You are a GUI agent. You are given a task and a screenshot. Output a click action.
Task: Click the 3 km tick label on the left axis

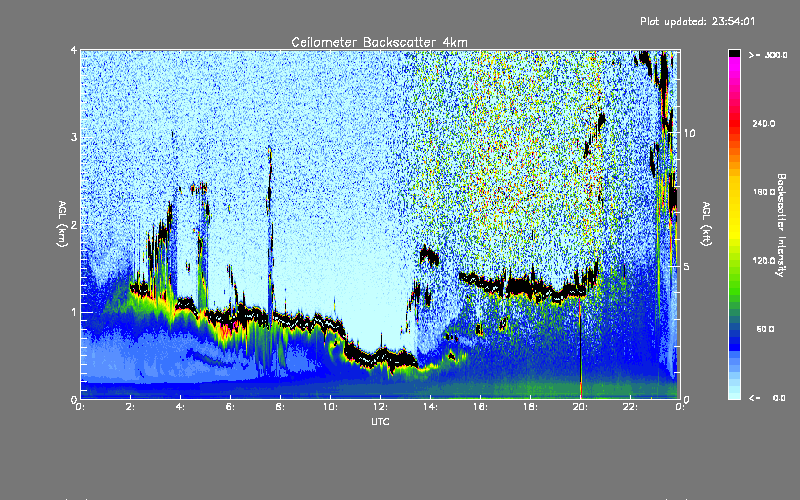[74, 137]
